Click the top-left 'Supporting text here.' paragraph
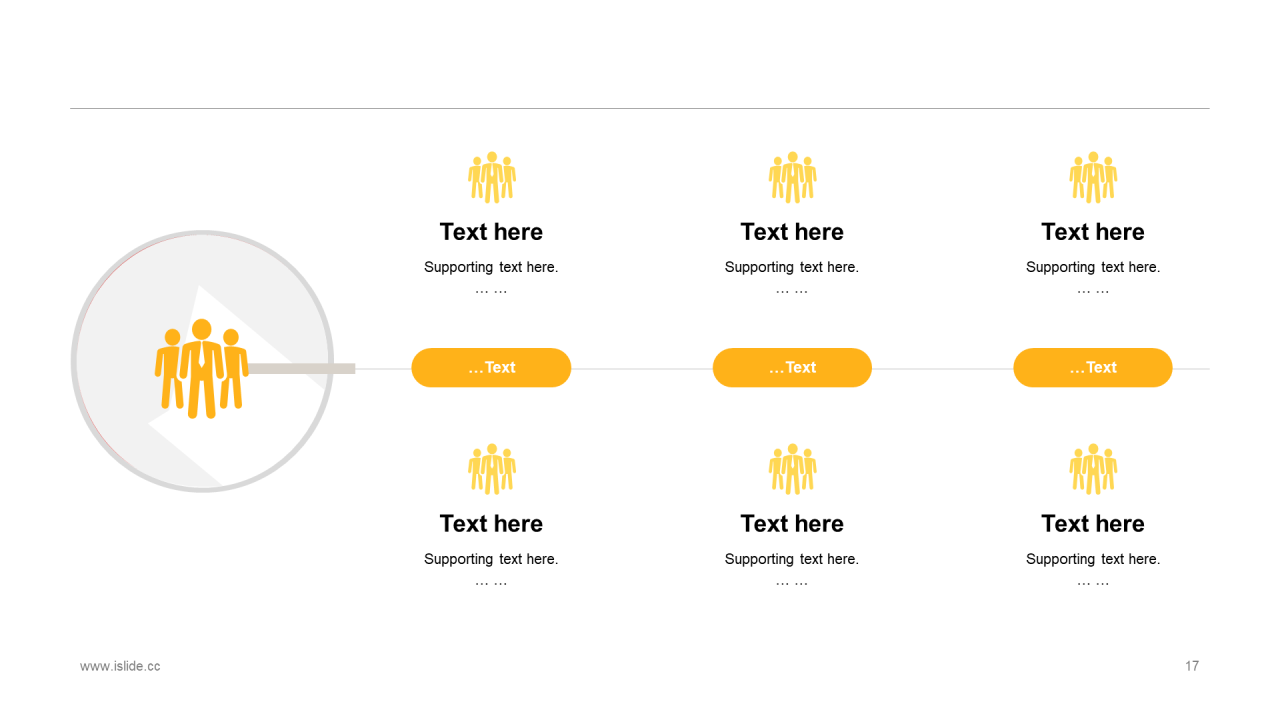This screenshot has width=1280, height=720. pos(491,267)
